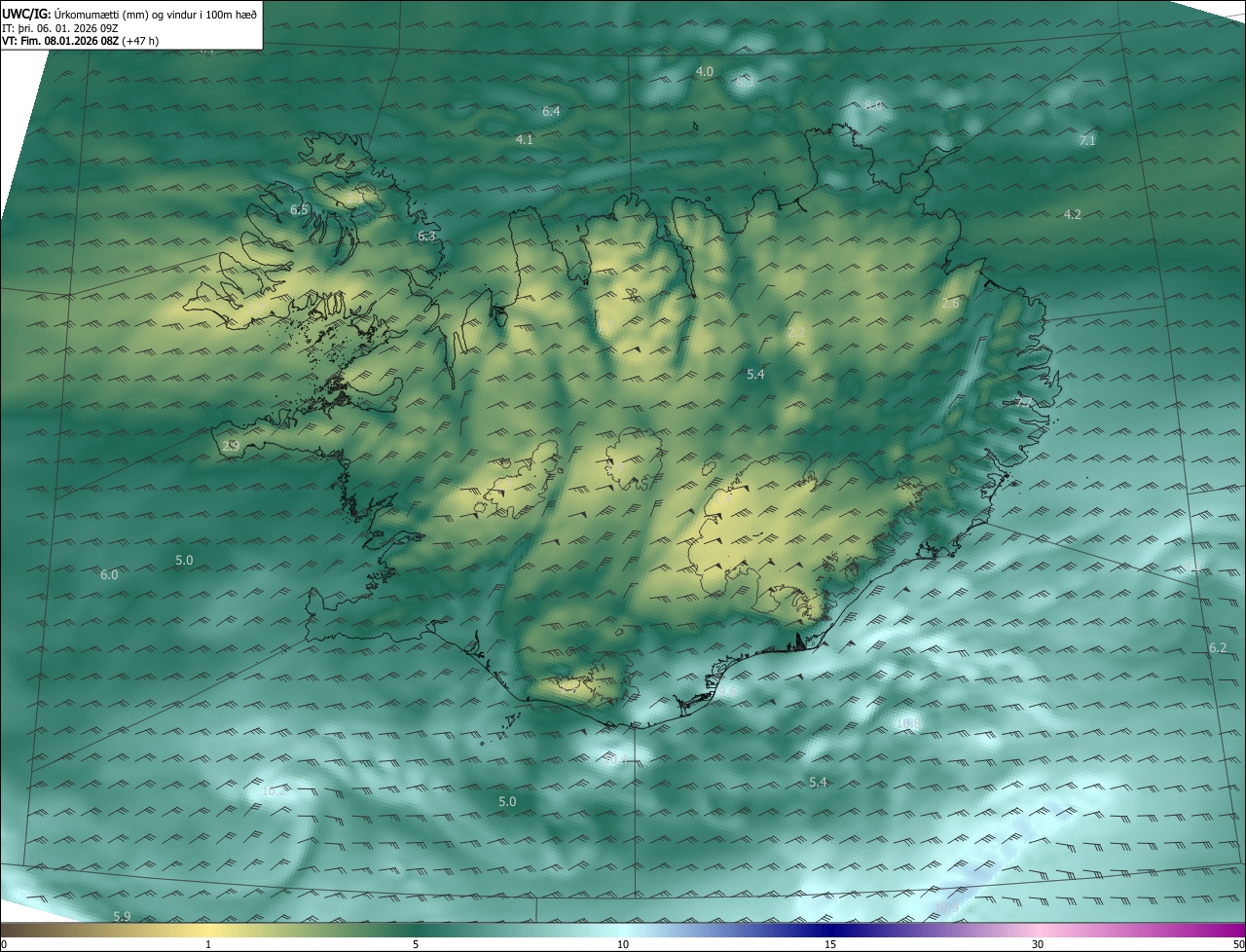Click the title text "Úrkomumætti (mm) og vindur i 100m hæð"
The height and width of the screenshot is (952, 1246).
155,13
